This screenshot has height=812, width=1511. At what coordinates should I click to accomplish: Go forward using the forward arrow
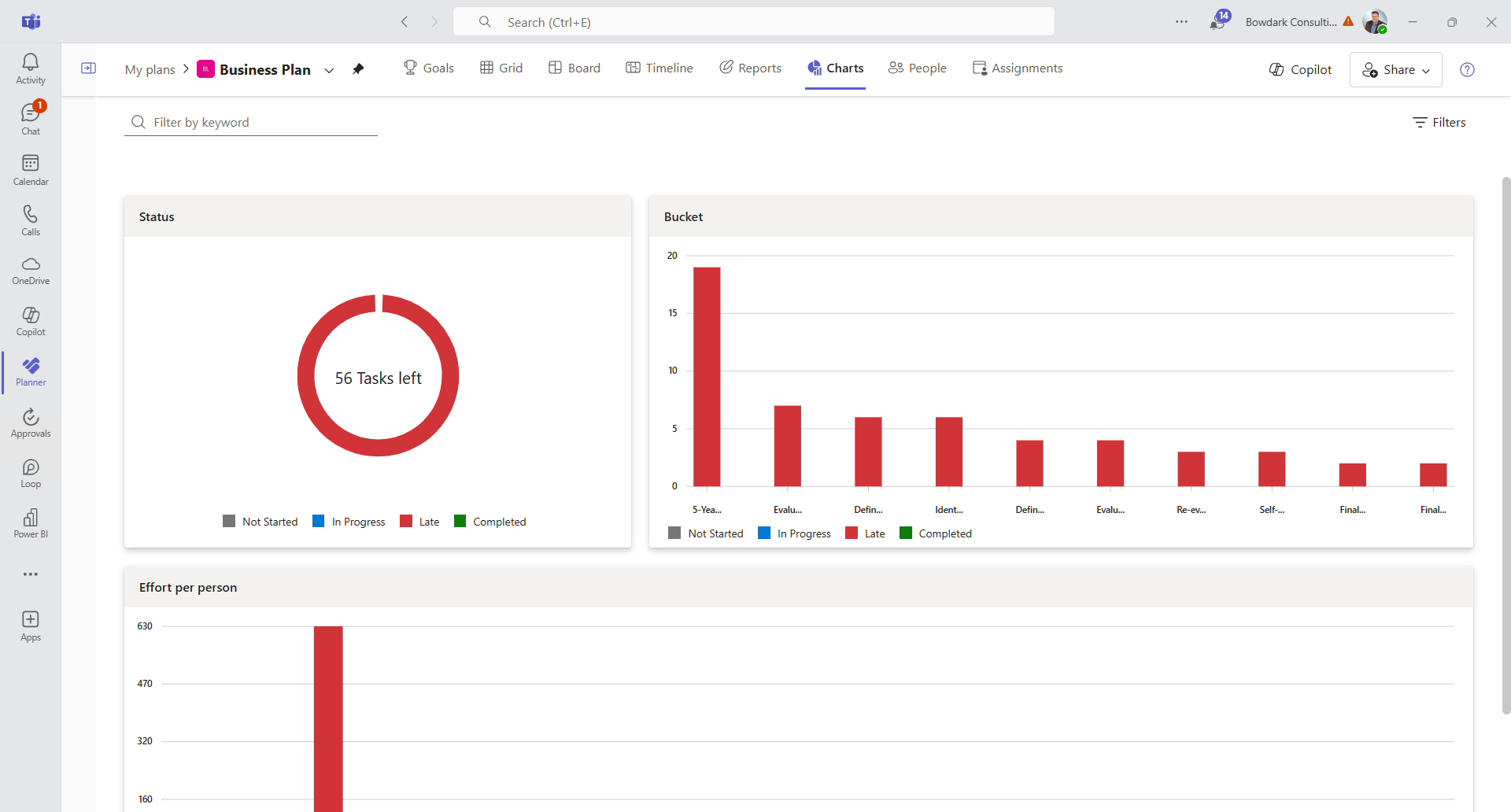pos(434,22)
